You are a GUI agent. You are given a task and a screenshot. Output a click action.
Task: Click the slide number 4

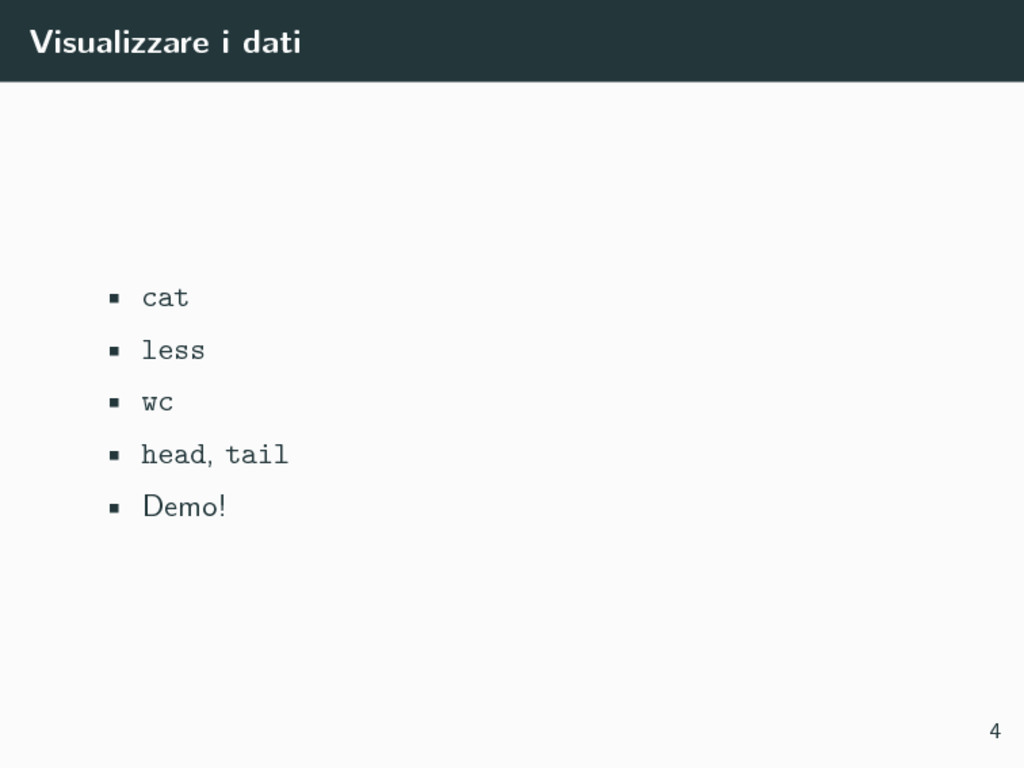[995, 731]
